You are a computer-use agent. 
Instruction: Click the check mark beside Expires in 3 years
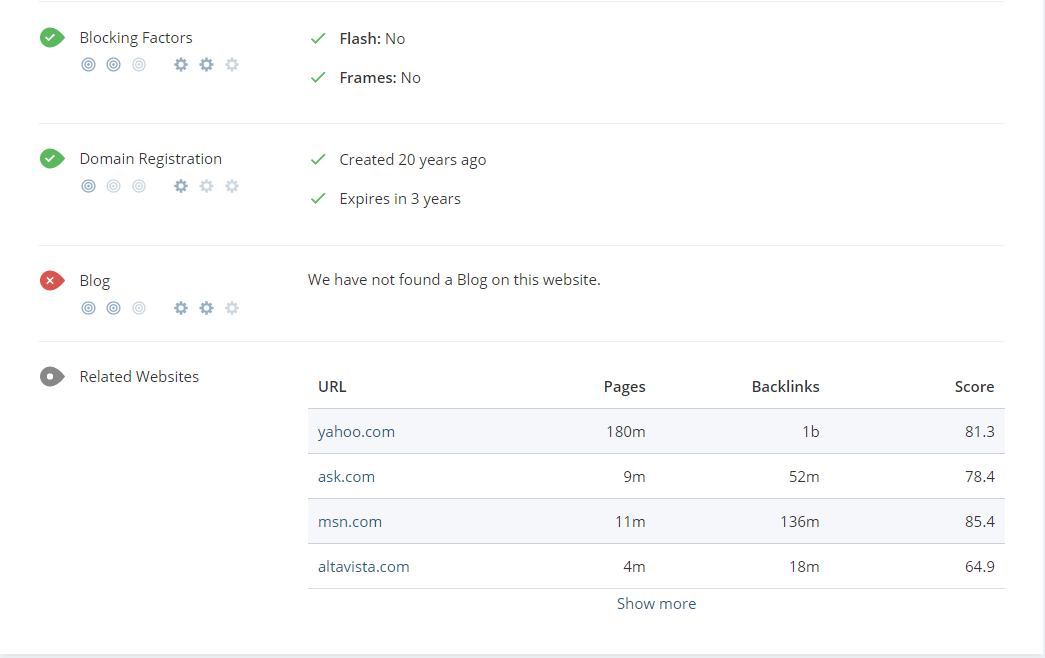click(318, 199)
